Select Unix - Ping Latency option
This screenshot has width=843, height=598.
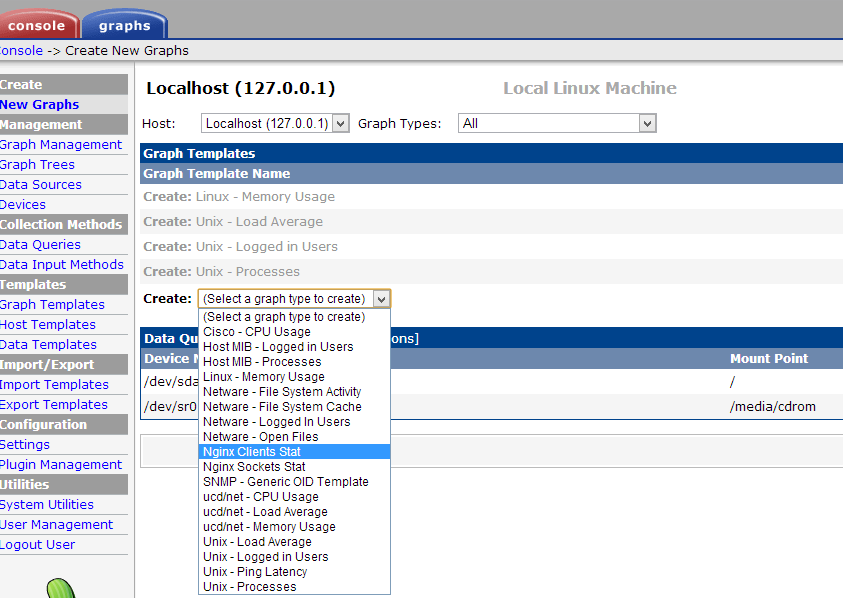(x=294, y=572)
